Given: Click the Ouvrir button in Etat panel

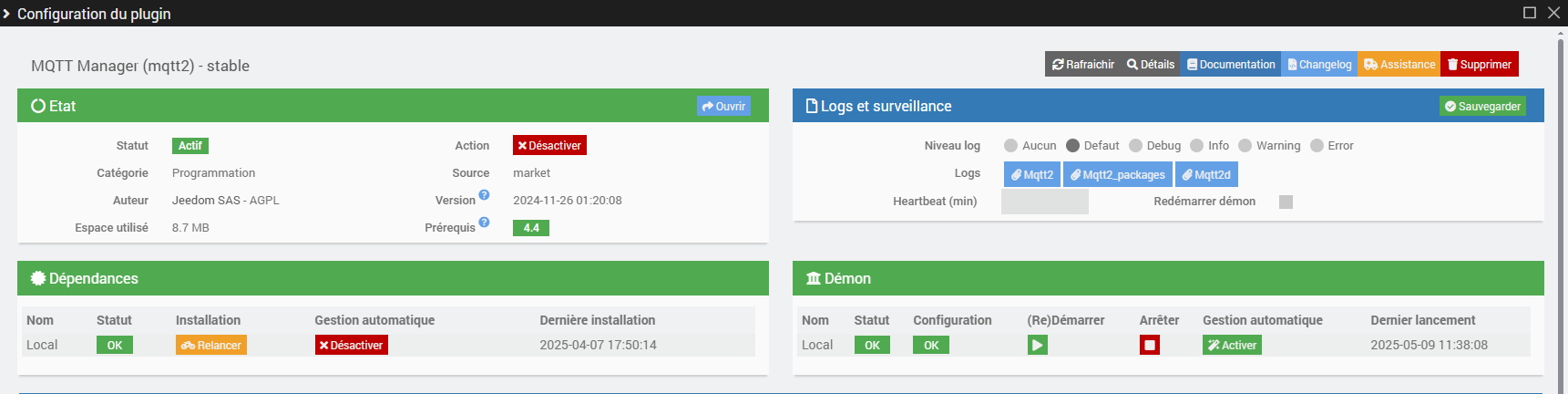Looking at the screenshot, I should click(x=723, y=106).
